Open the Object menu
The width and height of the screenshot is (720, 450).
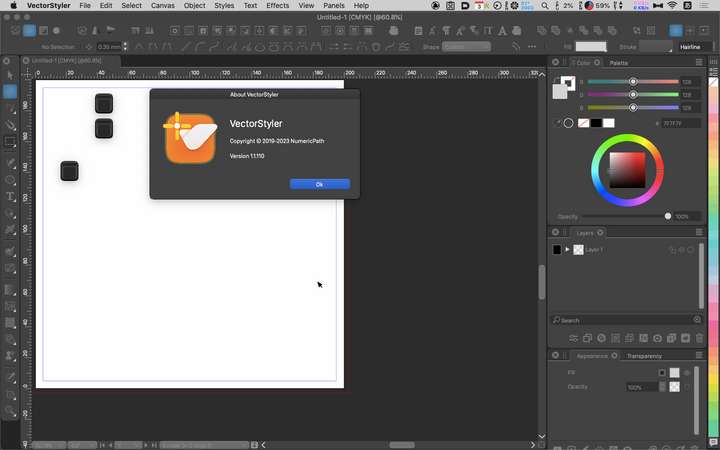[x=194, y=6]
